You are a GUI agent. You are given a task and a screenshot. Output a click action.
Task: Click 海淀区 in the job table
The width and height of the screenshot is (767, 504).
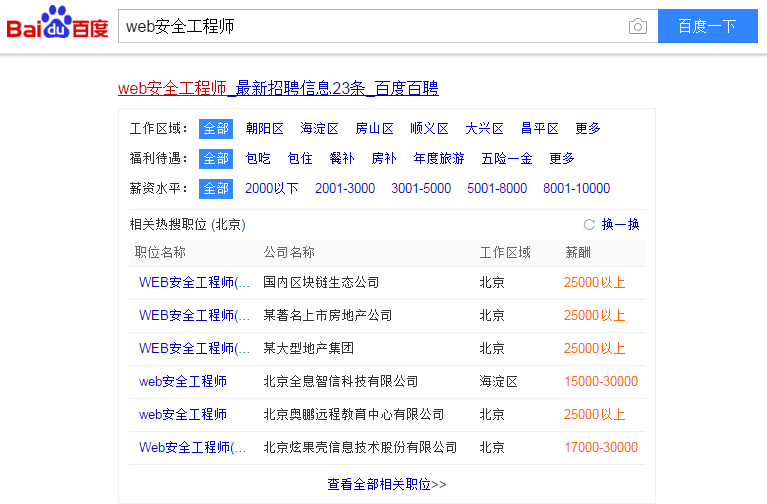[498, 381]
